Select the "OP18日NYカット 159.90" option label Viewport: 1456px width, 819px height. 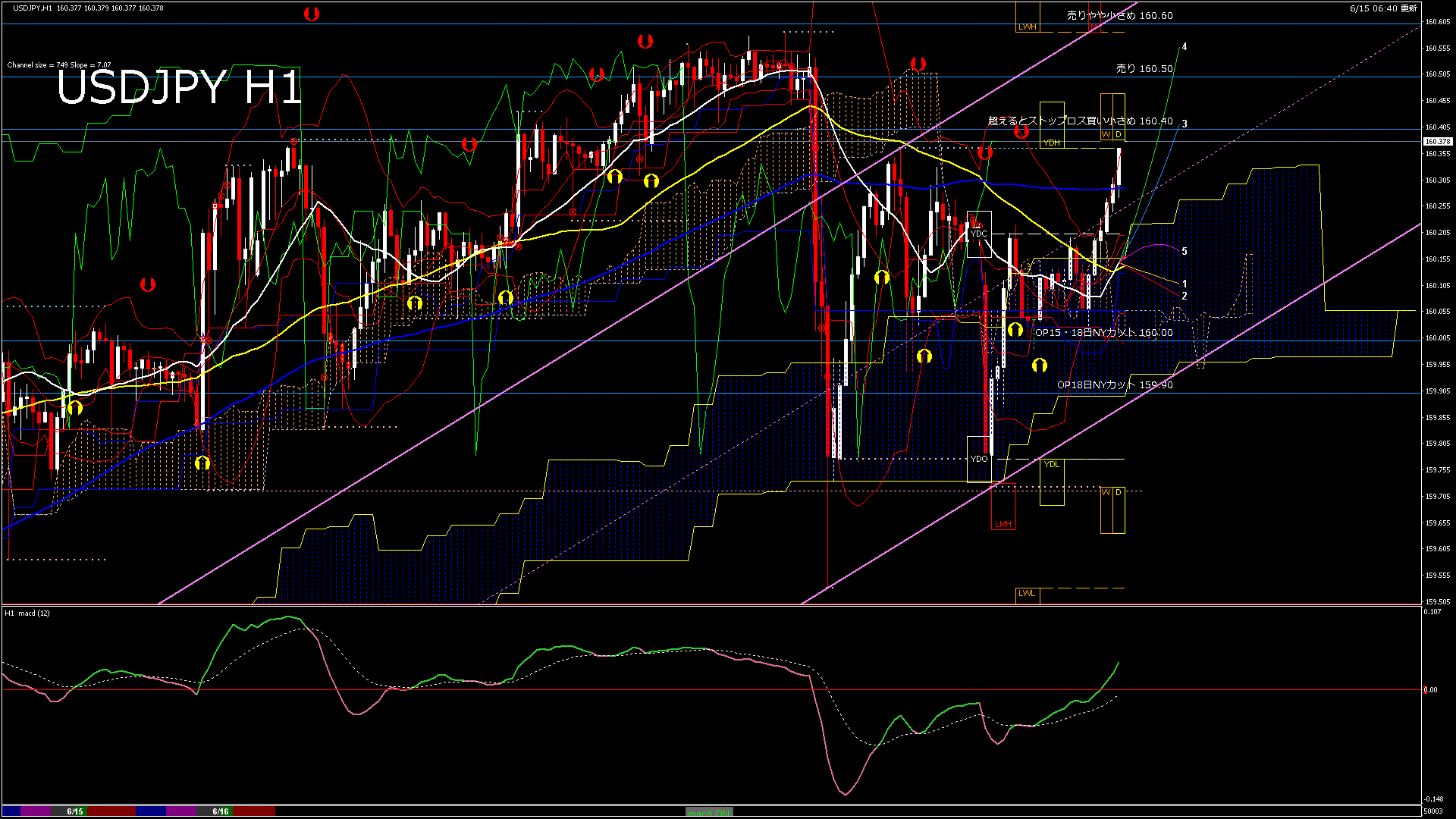(x=1115, y=384)
